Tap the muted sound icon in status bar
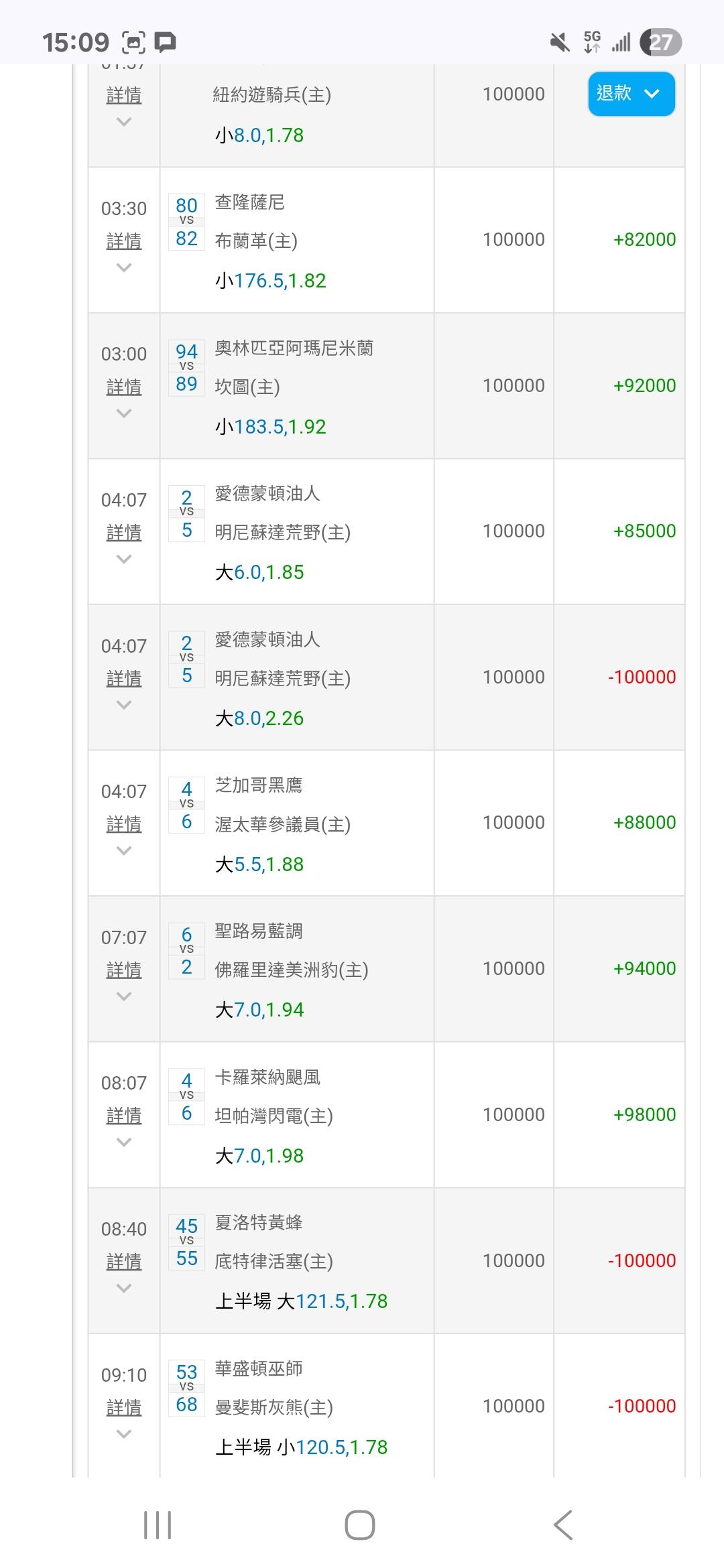Screen dimensions: 724x1568 pyautogui.click(x=560, y=42)
